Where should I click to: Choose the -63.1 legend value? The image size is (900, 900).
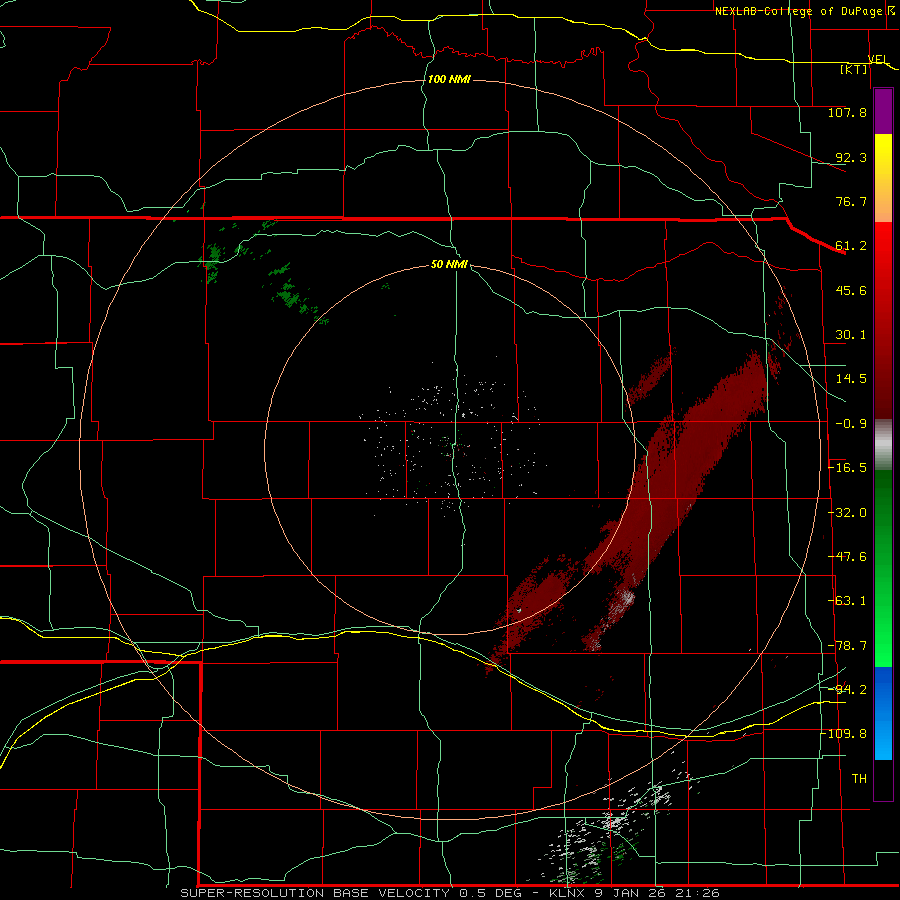click(x=847, y=601)
